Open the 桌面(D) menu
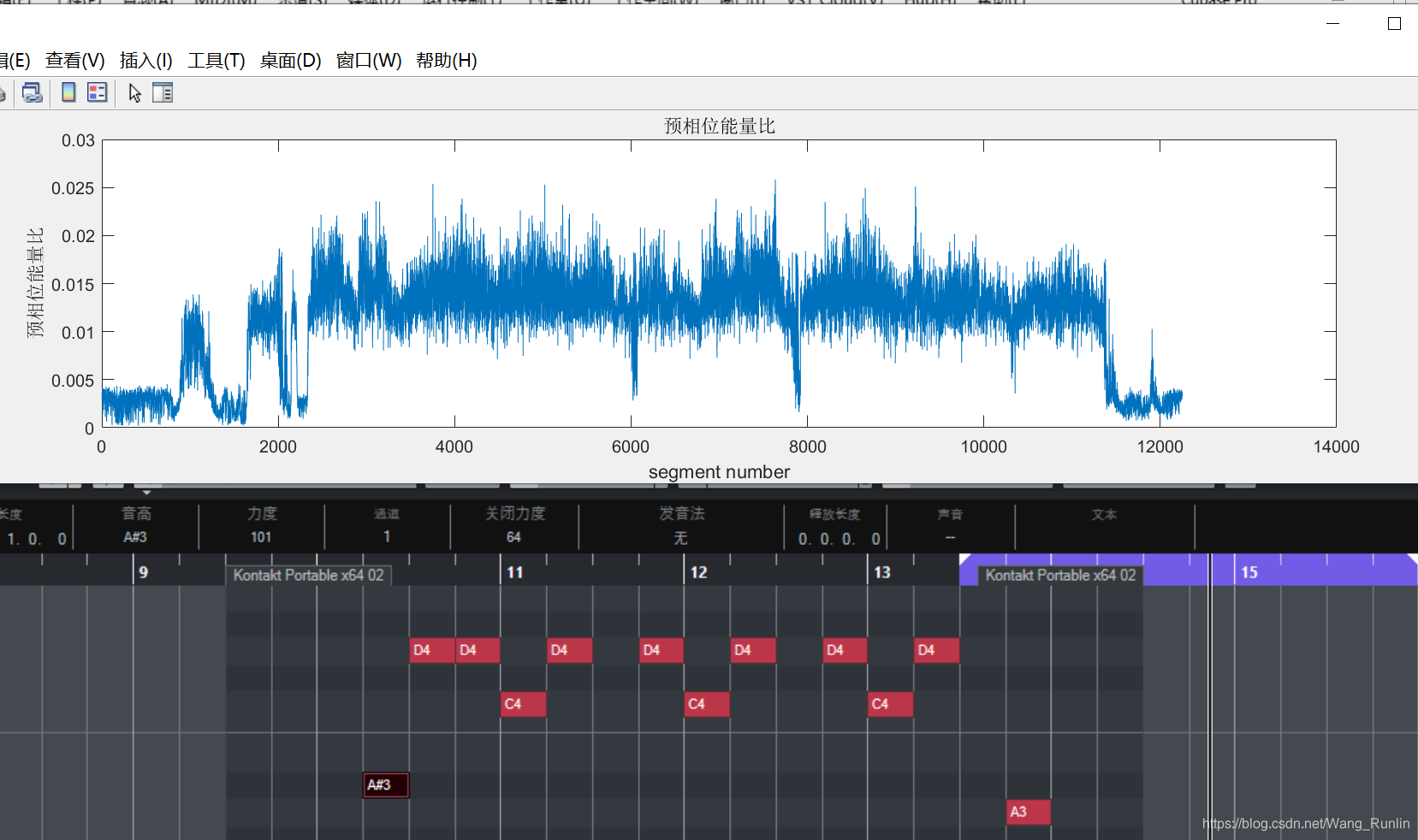 [x=291, y=61]
